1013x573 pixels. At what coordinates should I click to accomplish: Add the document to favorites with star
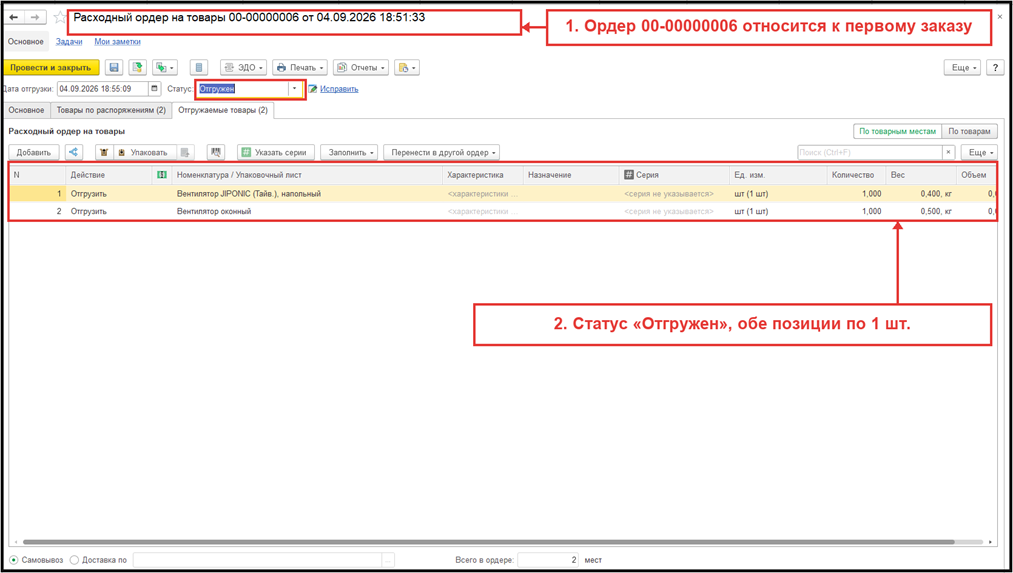59,17
